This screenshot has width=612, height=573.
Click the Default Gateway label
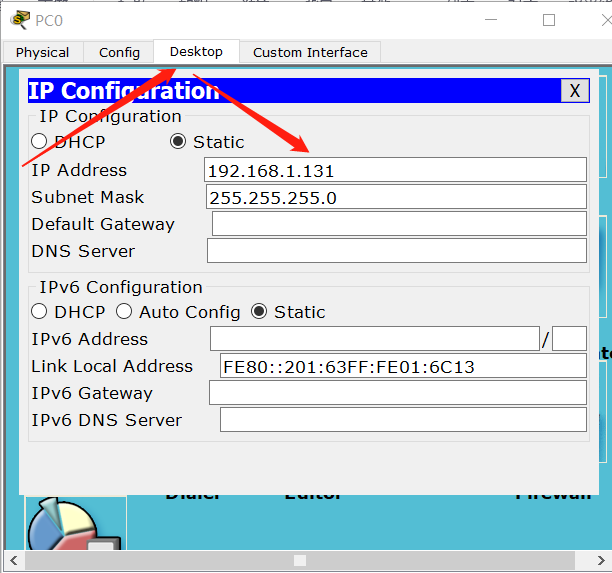pos(103,224)
